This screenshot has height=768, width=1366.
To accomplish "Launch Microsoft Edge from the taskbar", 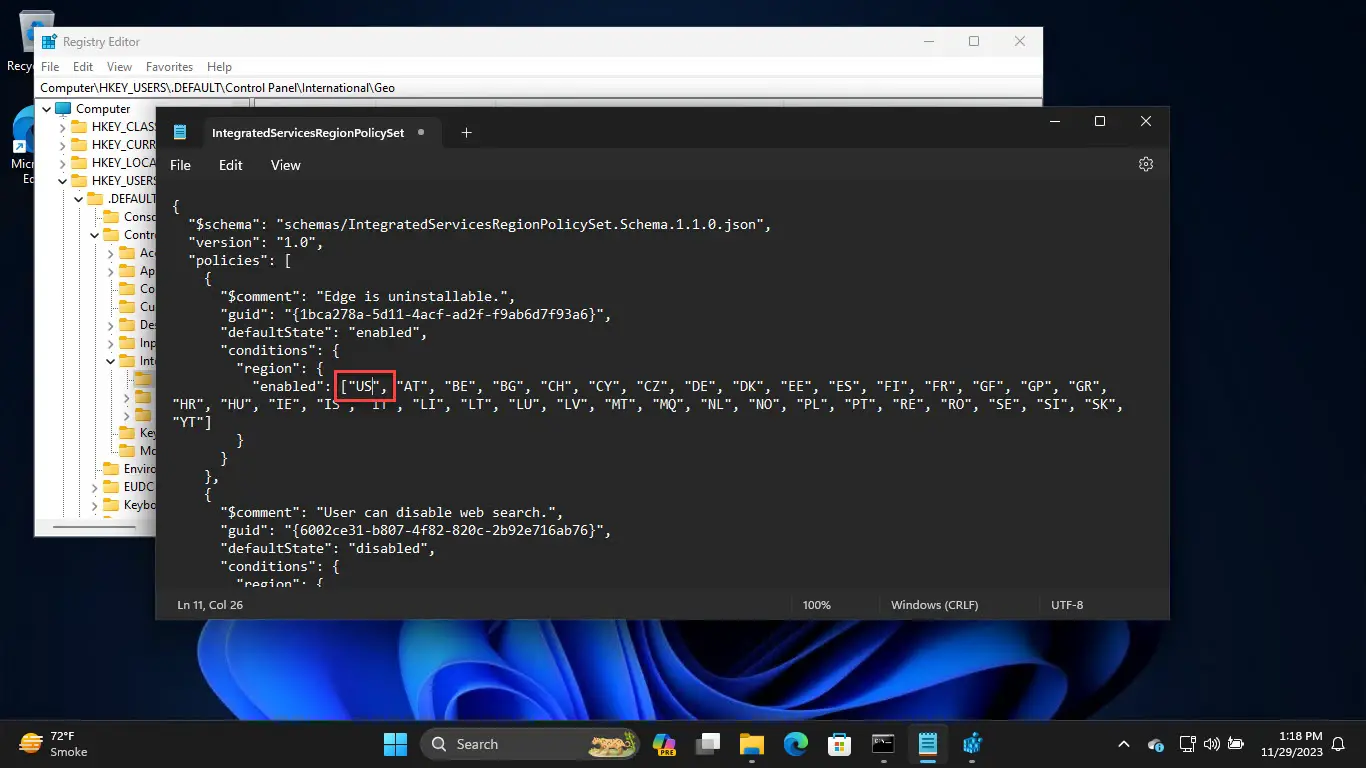I will pos(796,744).
